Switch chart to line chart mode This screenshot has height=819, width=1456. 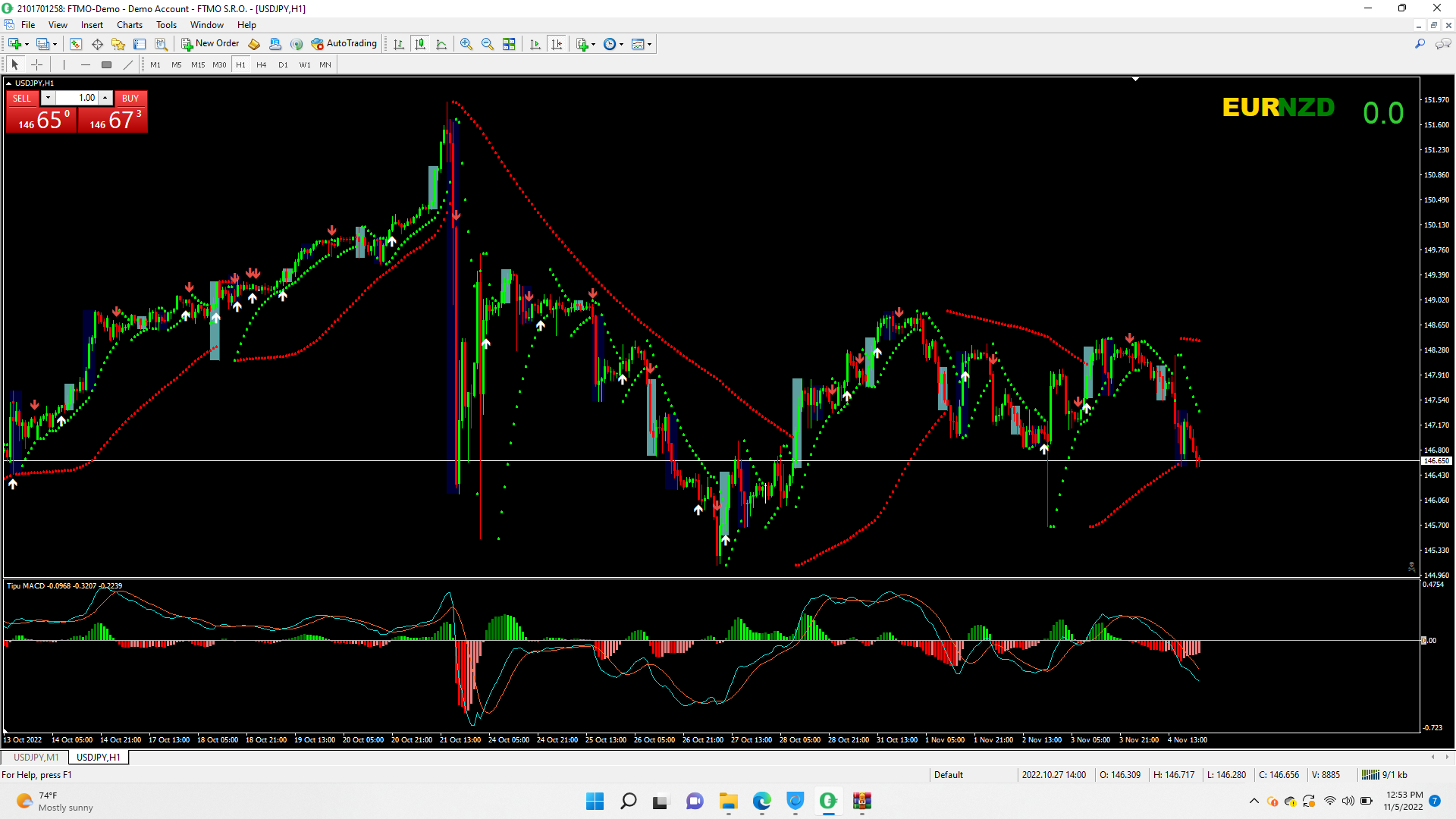tap(441, 44)
